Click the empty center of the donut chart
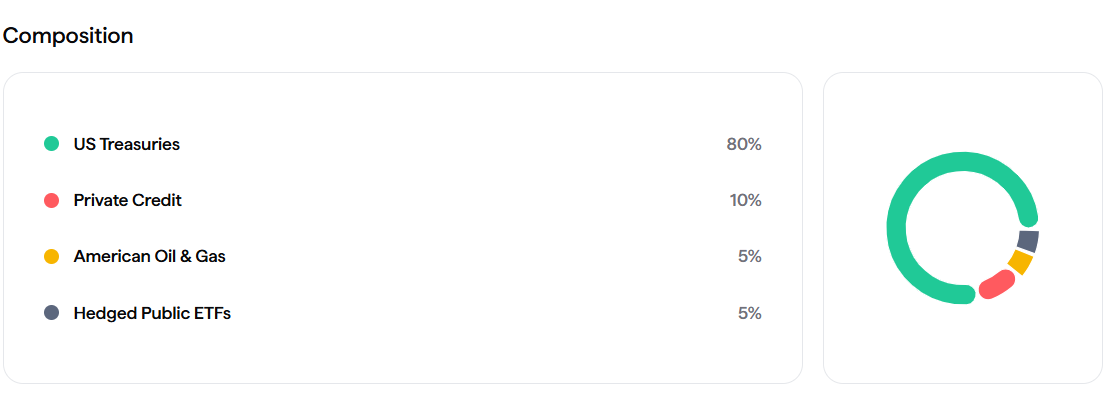This screenshot has height=404, width=1119. pos(962,228)
